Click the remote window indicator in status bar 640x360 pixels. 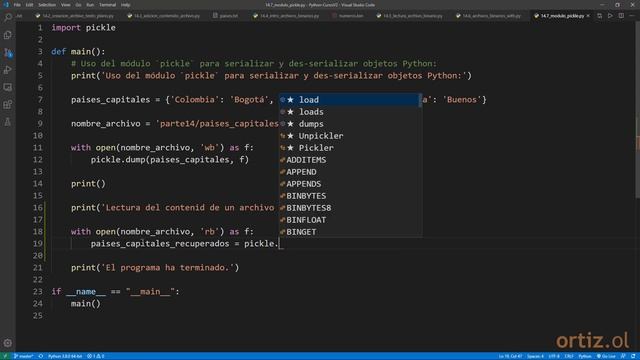[5, 356]
